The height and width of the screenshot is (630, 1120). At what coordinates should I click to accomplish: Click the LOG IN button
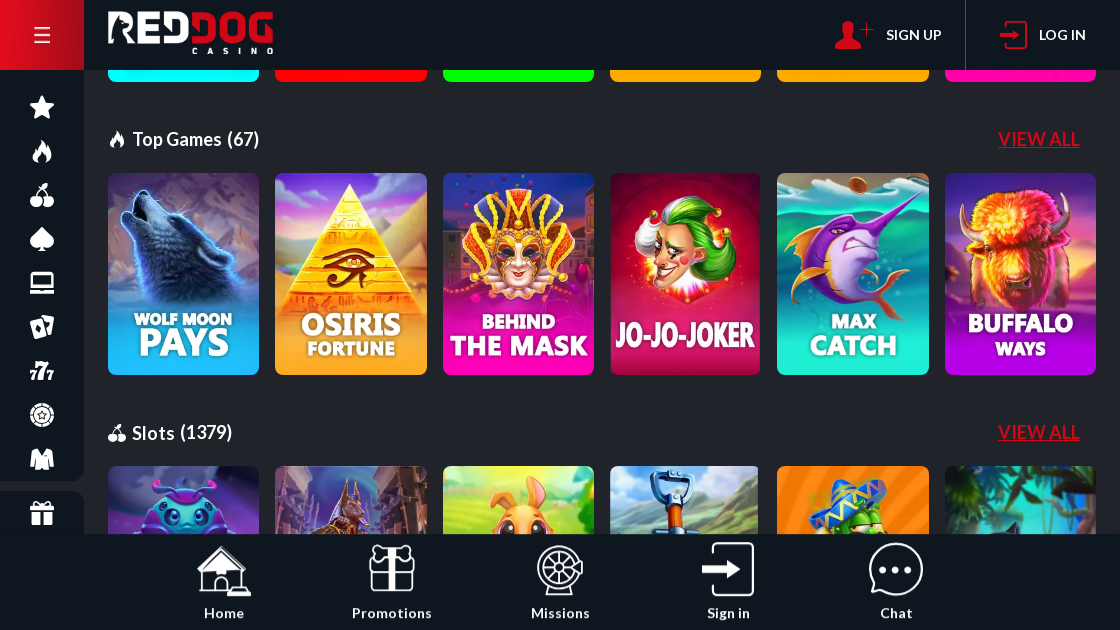click(x=1042, y=35)
